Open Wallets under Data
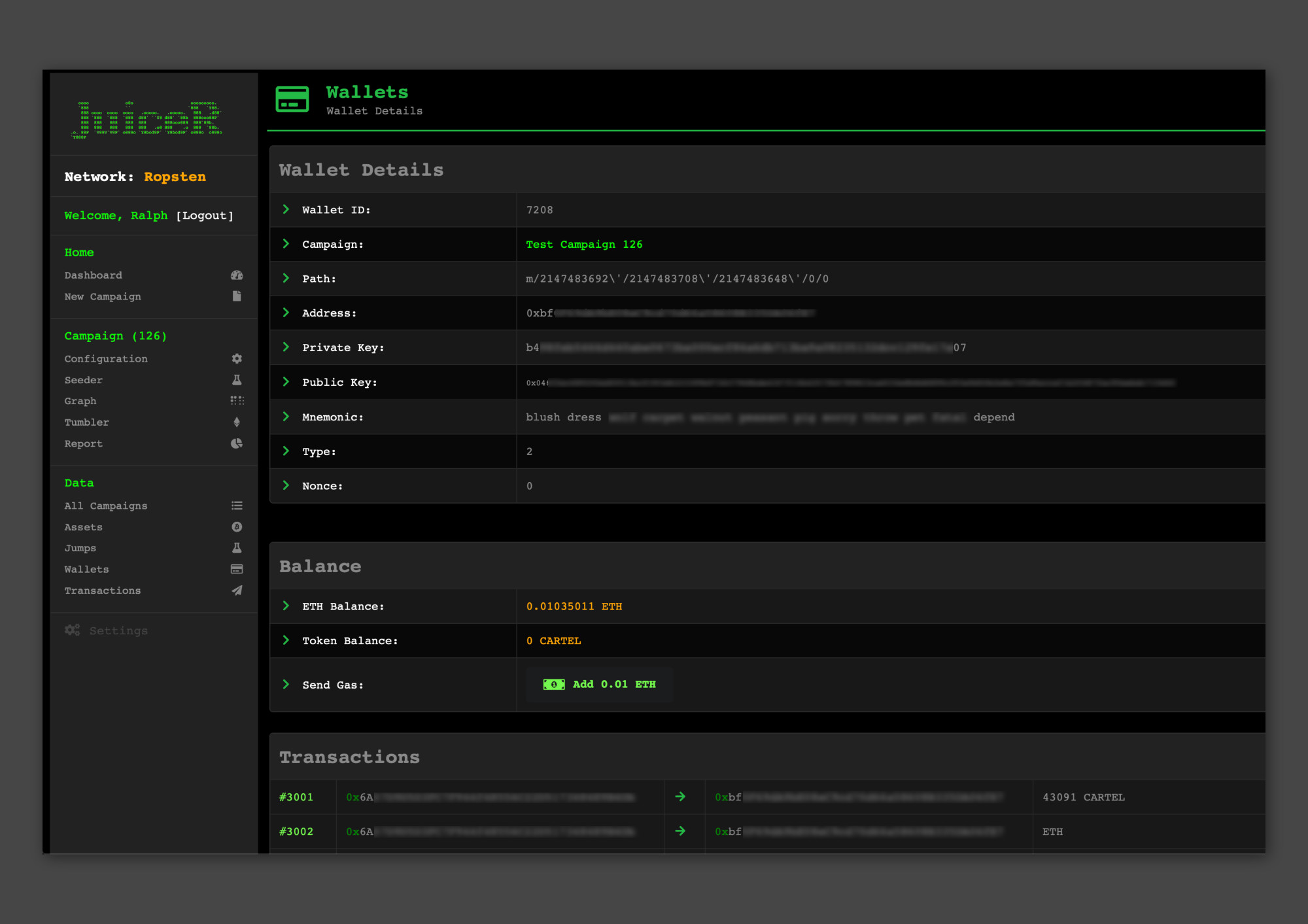 tap(87, 570)
